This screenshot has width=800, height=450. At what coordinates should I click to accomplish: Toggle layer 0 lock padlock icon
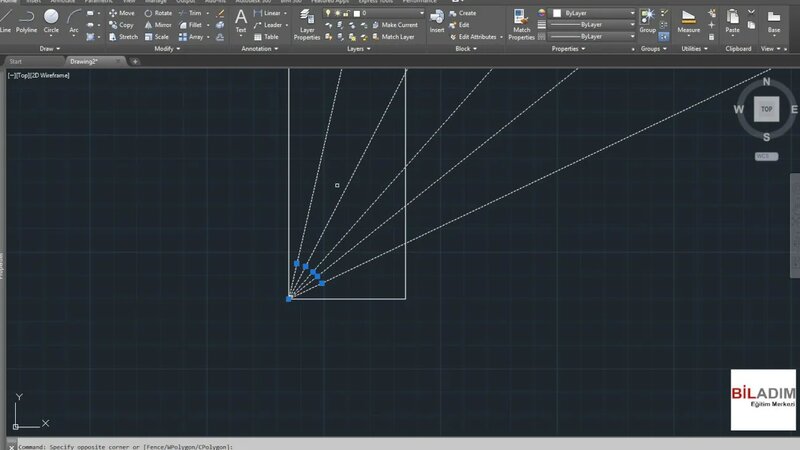click(x=346, y=13)
